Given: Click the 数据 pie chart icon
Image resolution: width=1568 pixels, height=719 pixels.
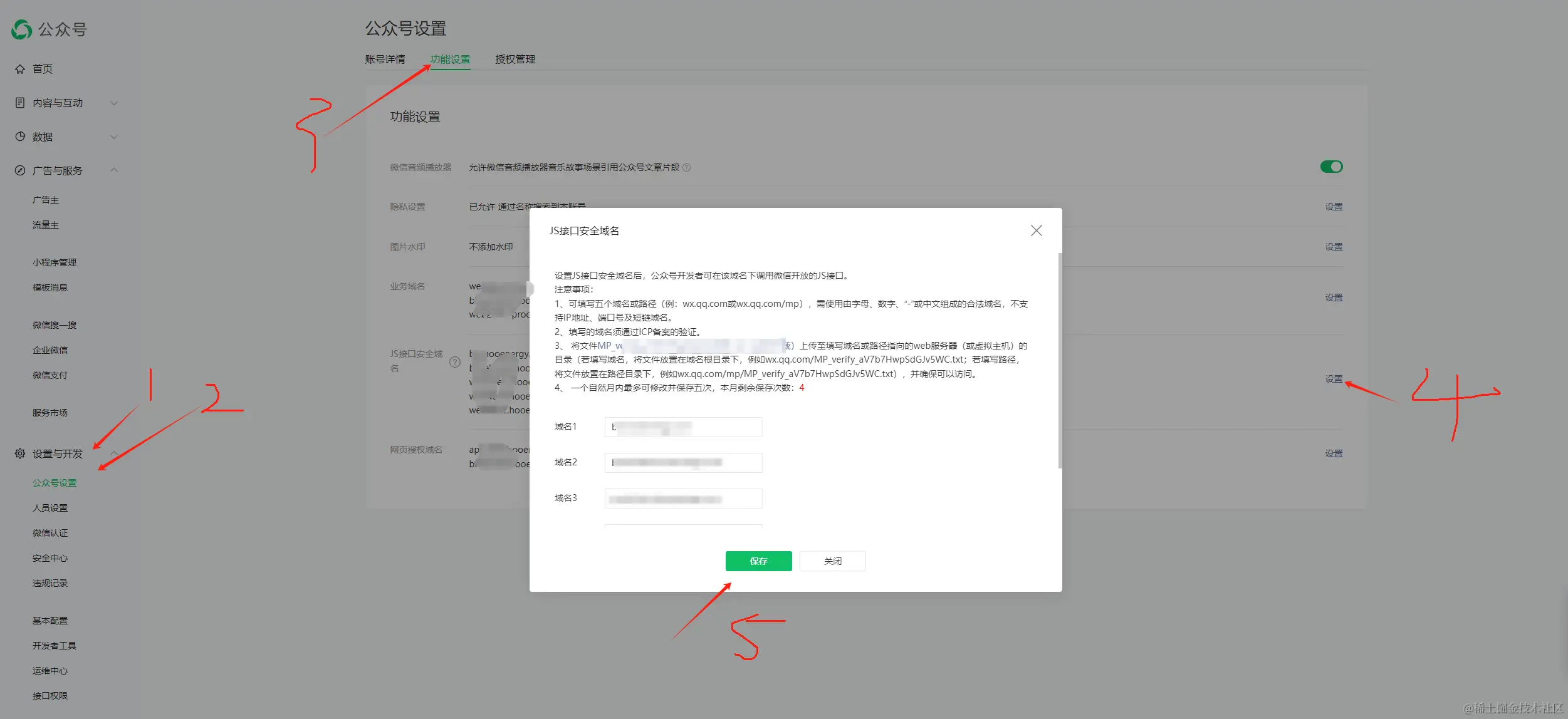Looking at the screenshot, I should click(20, 137).
